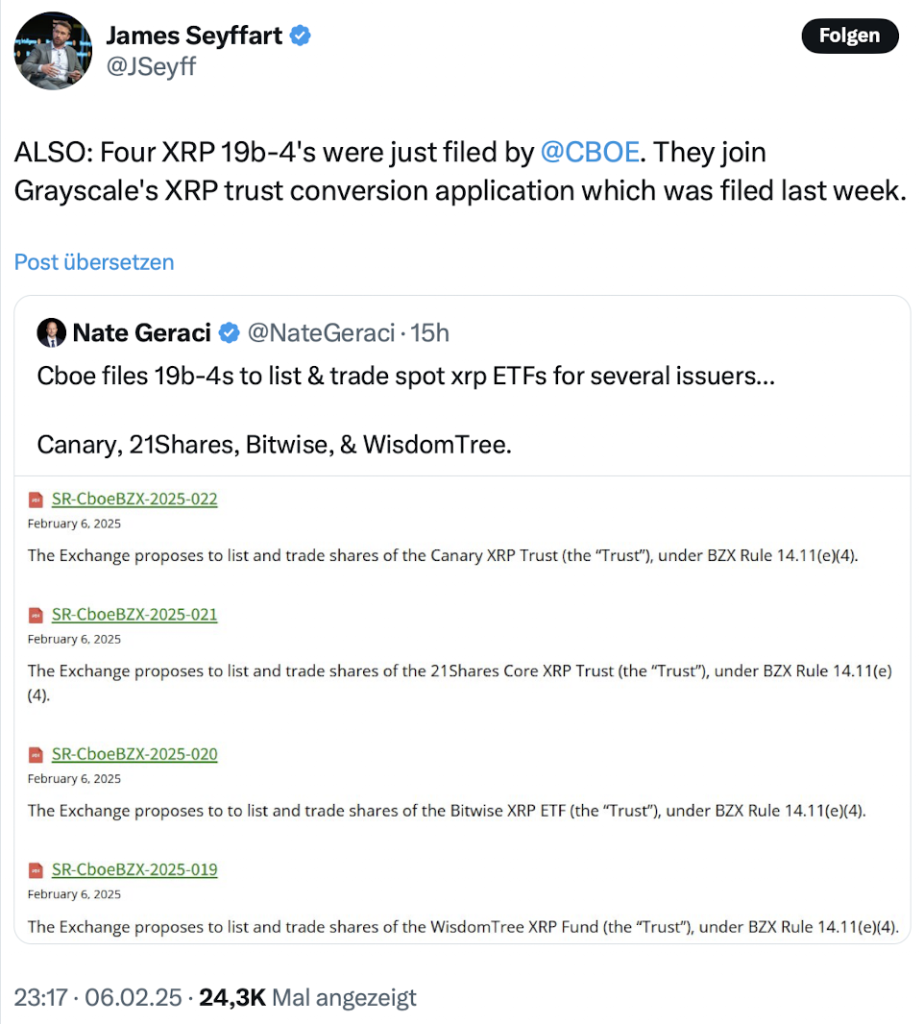Open the SR-CboeBZX-2025-019 filing link
Image resolution: width=924 pixels, height=1024 pixels.
click(135, 870)
